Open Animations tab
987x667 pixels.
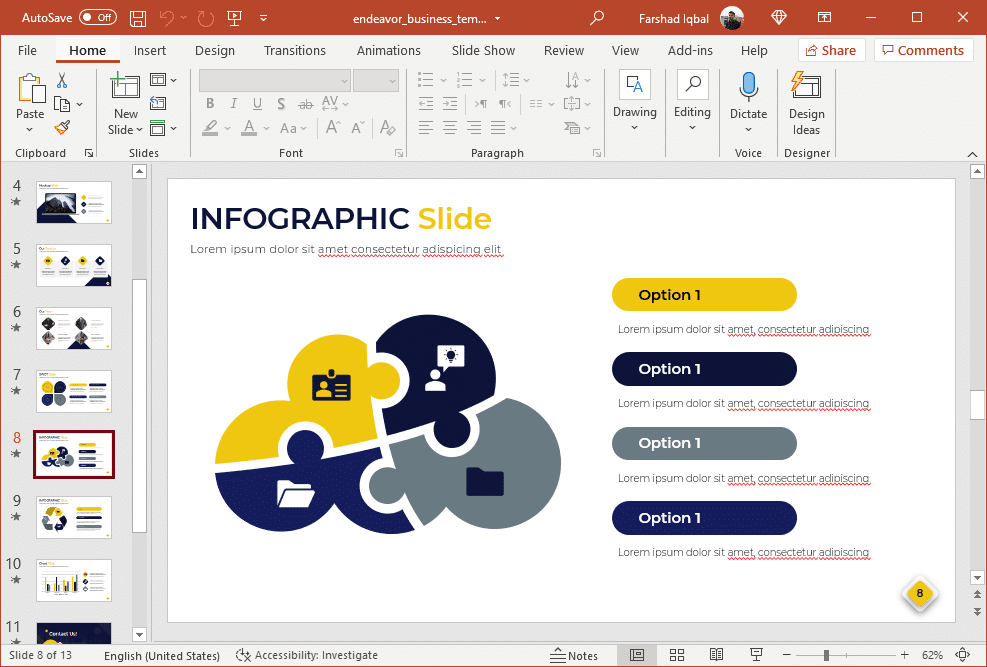click(388, 50)
